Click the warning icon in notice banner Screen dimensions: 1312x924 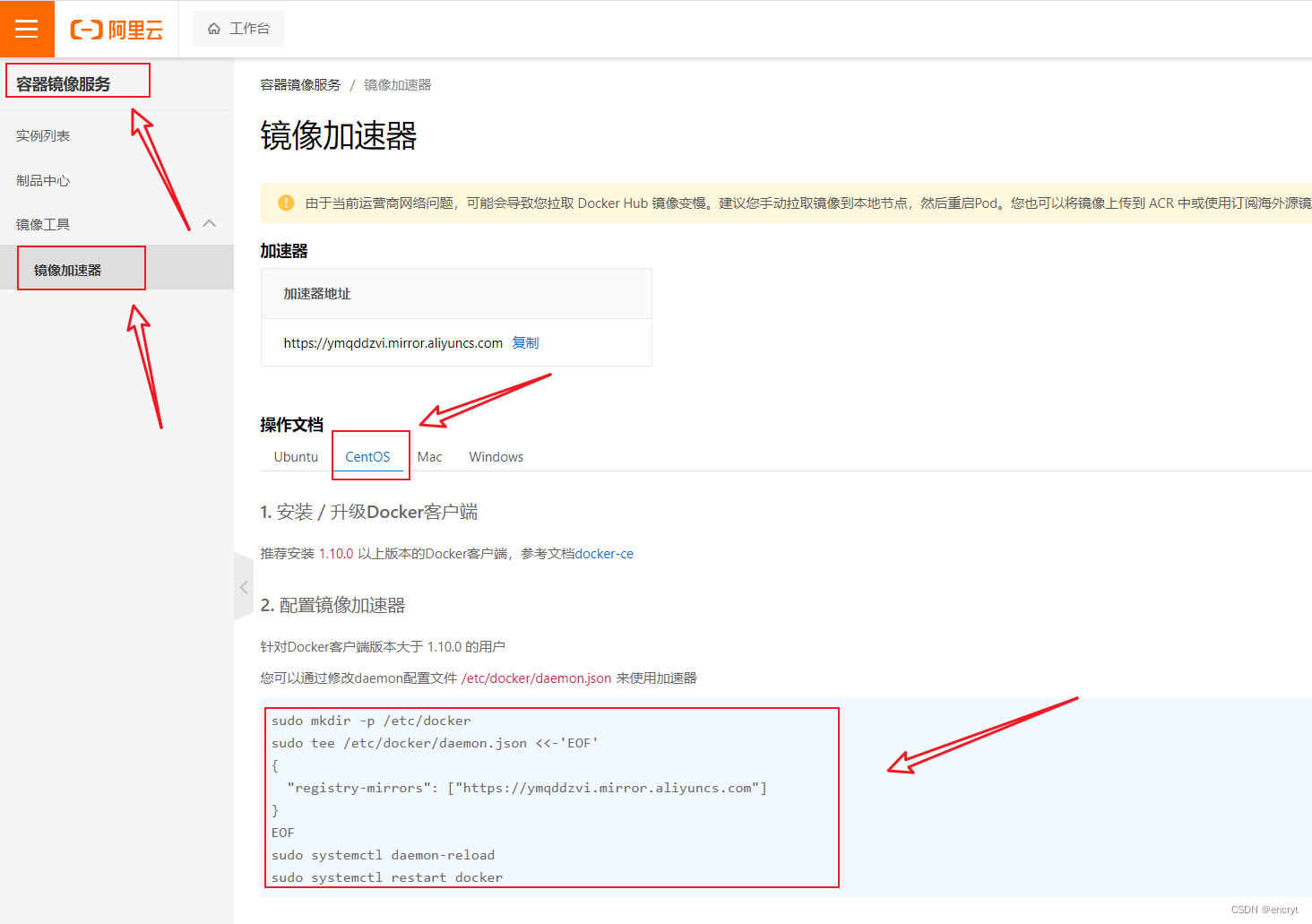[286, 203]
